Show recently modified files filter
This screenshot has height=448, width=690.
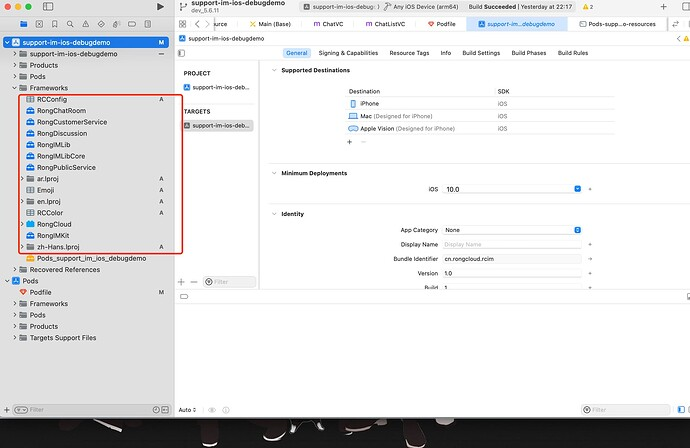(x=156, y=410)
